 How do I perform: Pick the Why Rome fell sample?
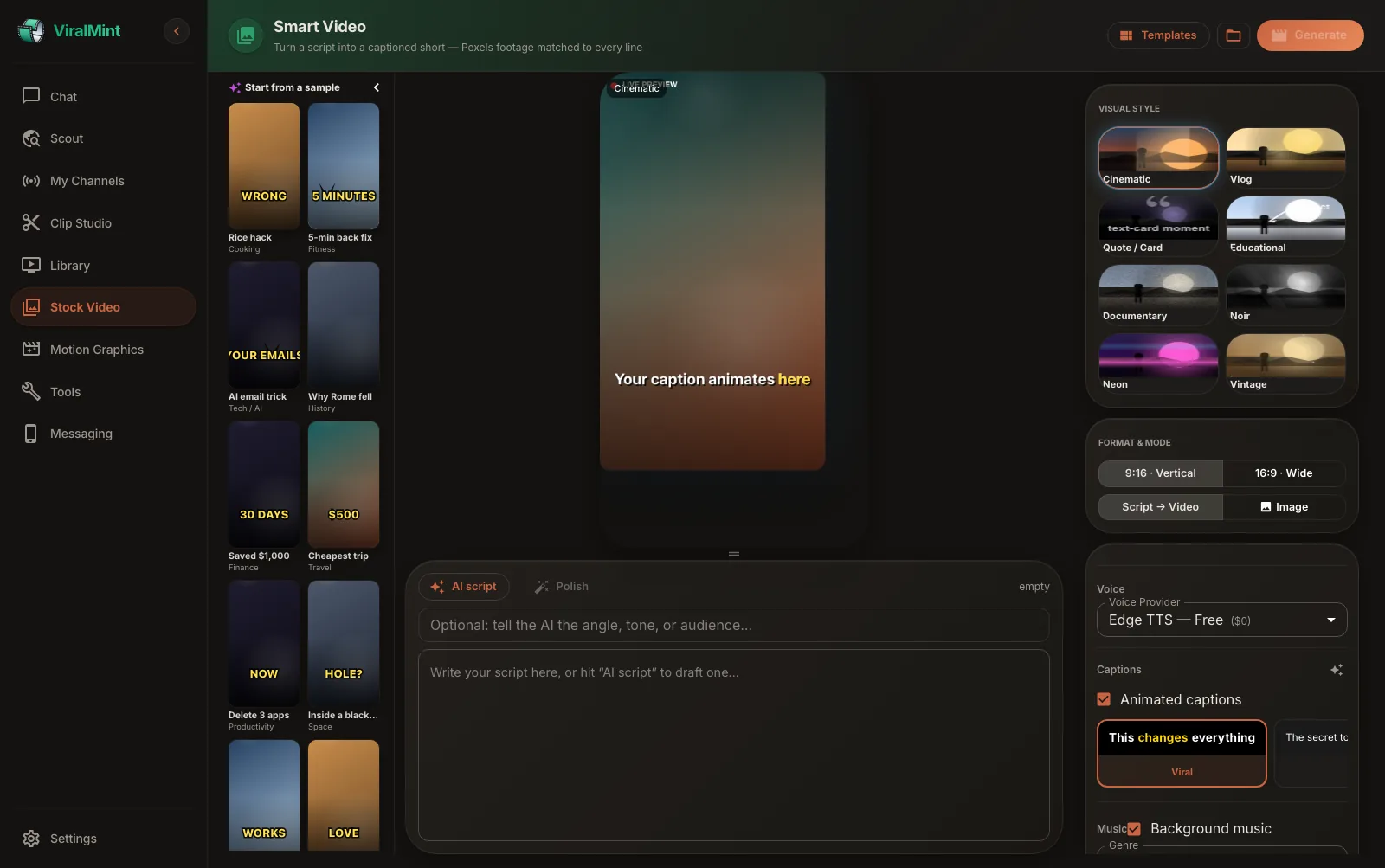click(344, 338)
